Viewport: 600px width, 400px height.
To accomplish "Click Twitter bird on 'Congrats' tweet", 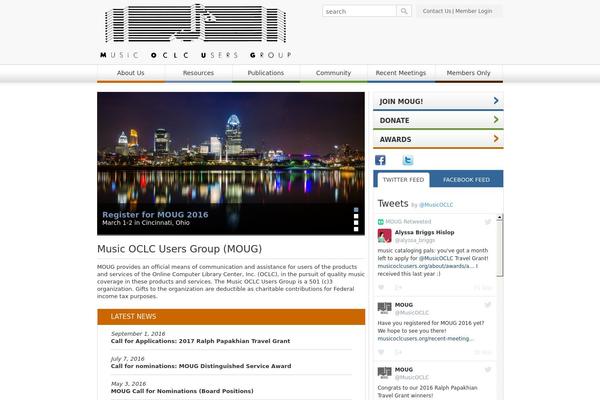I will pos(488,369).
